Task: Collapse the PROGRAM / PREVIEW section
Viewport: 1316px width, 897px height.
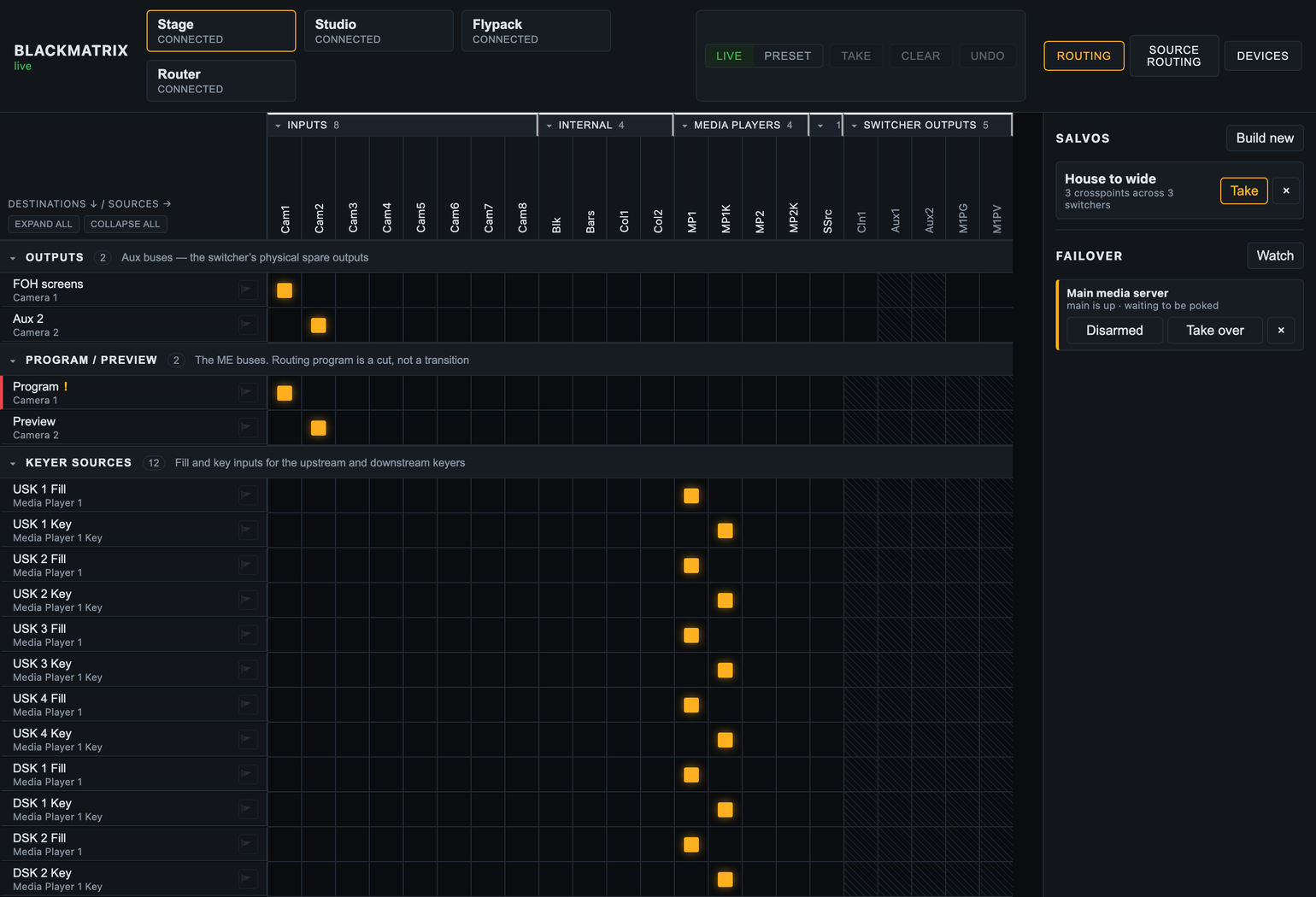Action: [13, 361]
